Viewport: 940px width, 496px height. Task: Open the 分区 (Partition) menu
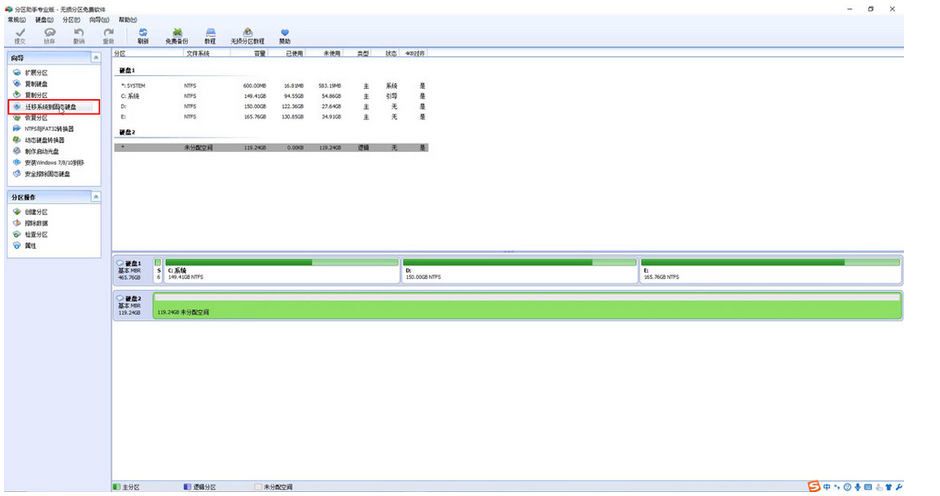tap(71, 20)
